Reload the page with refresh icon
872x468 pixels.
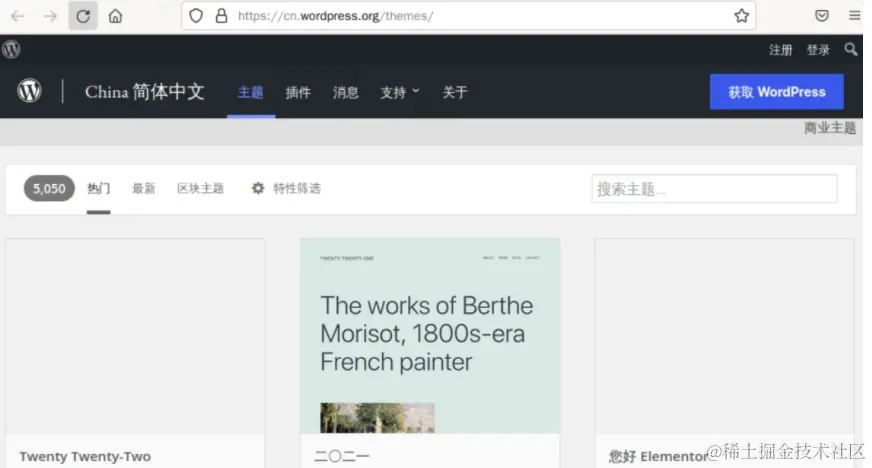click(83, 16)
